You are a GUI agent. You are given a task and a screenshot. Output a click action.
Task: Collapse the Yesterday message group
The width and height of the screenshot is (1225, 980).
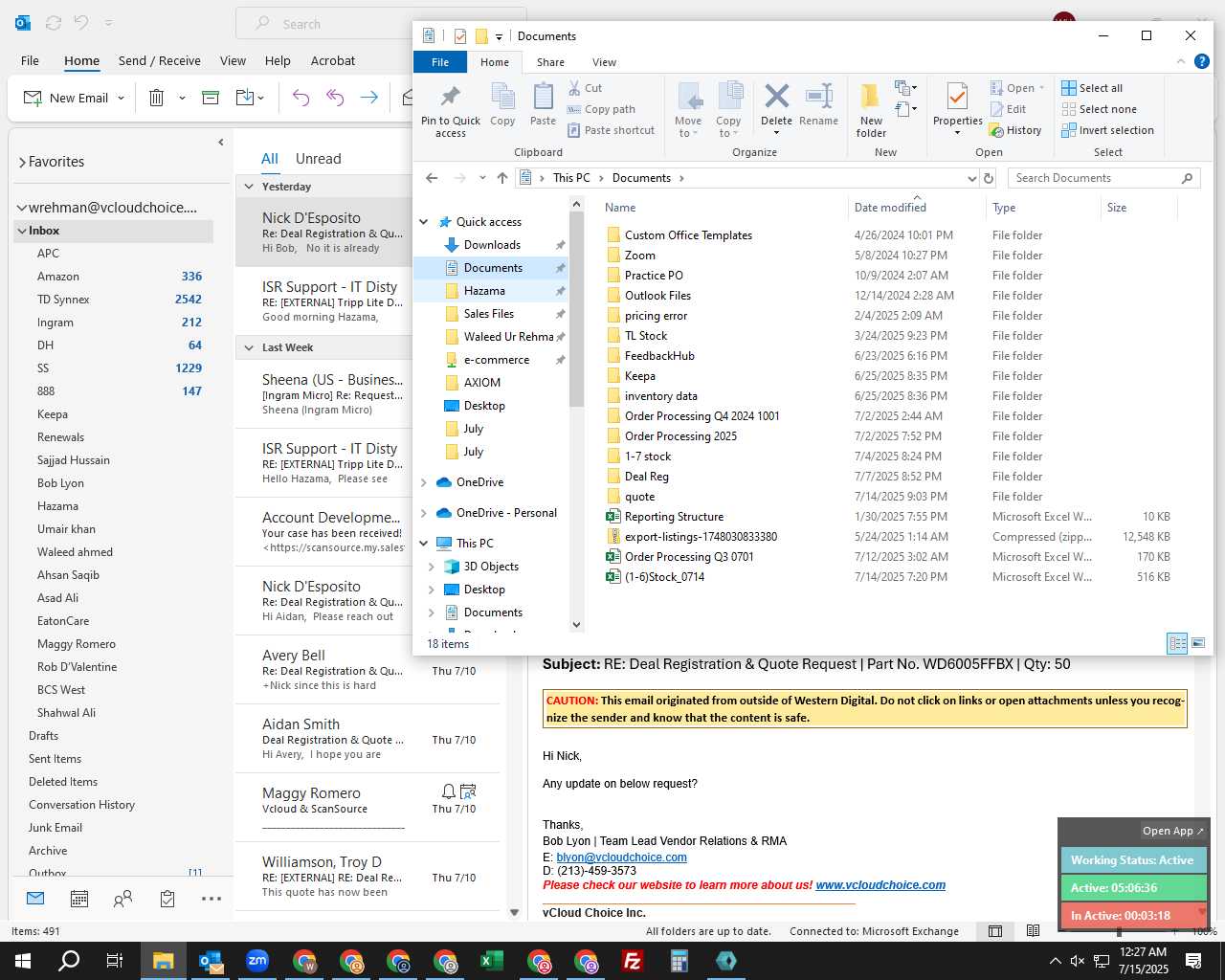click(x=249, y=187)
